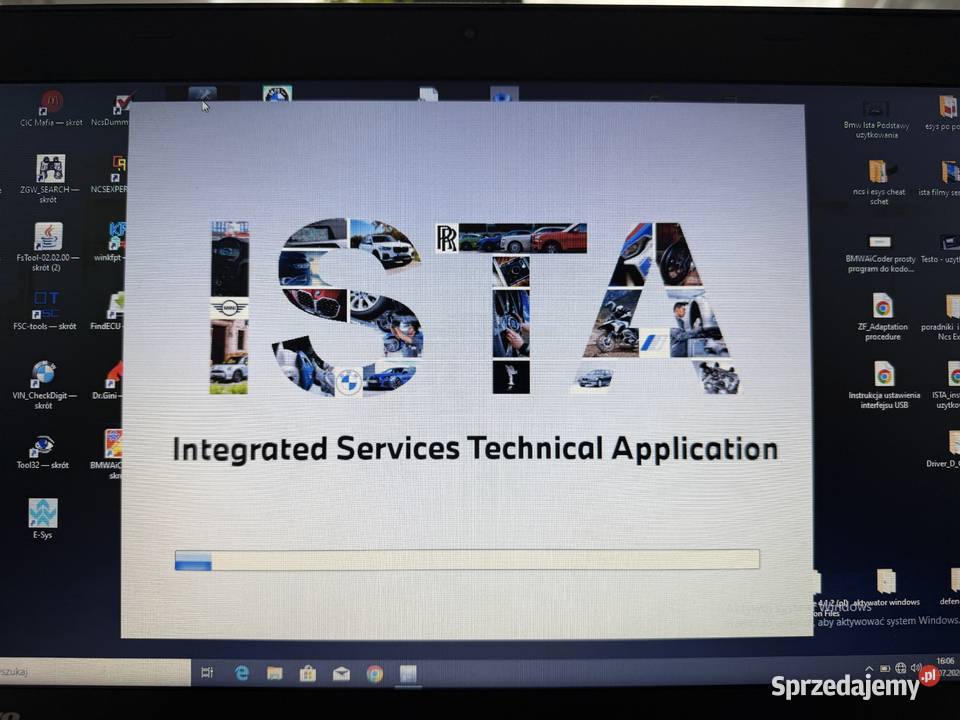Launch Microsoft Store from the taskbar
This screenshot has width=960, height=720.
pos(307,673)
